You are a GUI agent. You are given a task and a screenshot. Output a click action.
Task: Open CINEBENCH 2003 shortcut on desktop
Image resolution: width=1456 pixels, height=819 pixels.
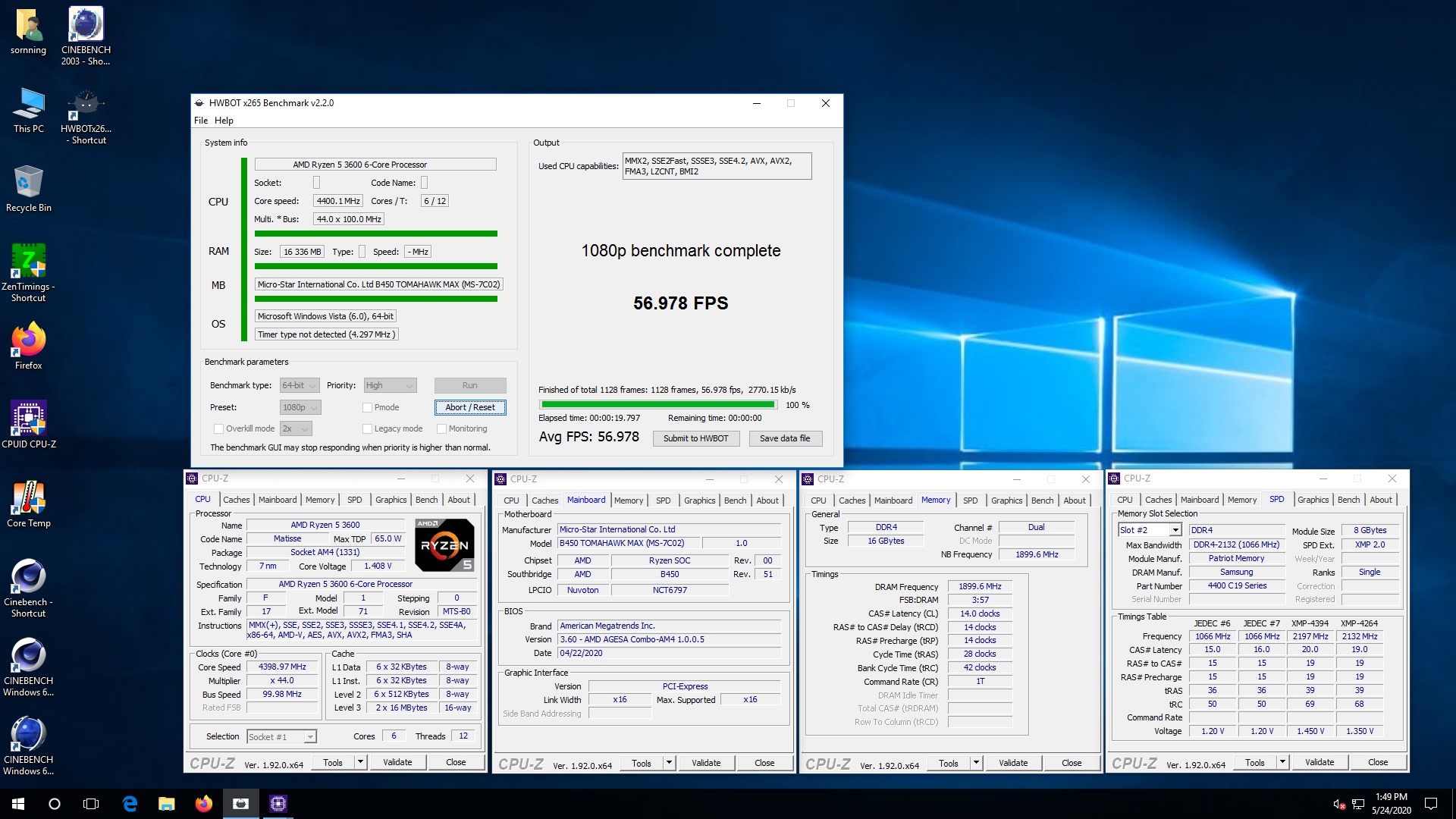86,36
